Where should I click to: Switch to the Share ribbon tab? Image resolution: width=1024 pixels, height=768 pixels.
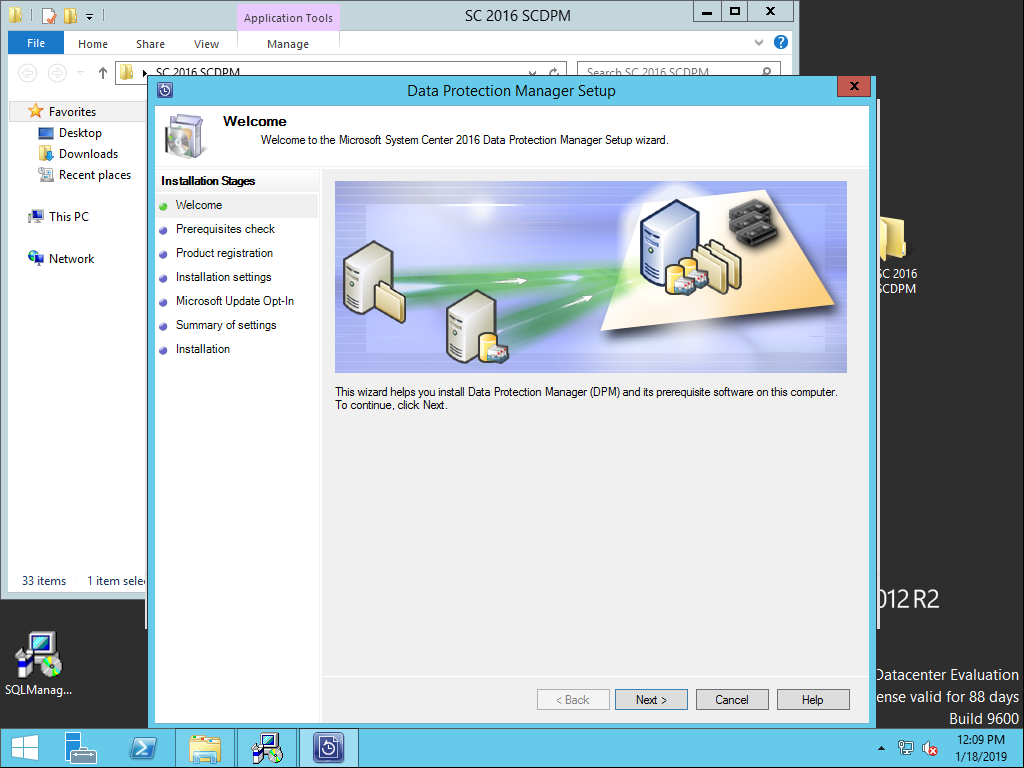click(149, 43)
